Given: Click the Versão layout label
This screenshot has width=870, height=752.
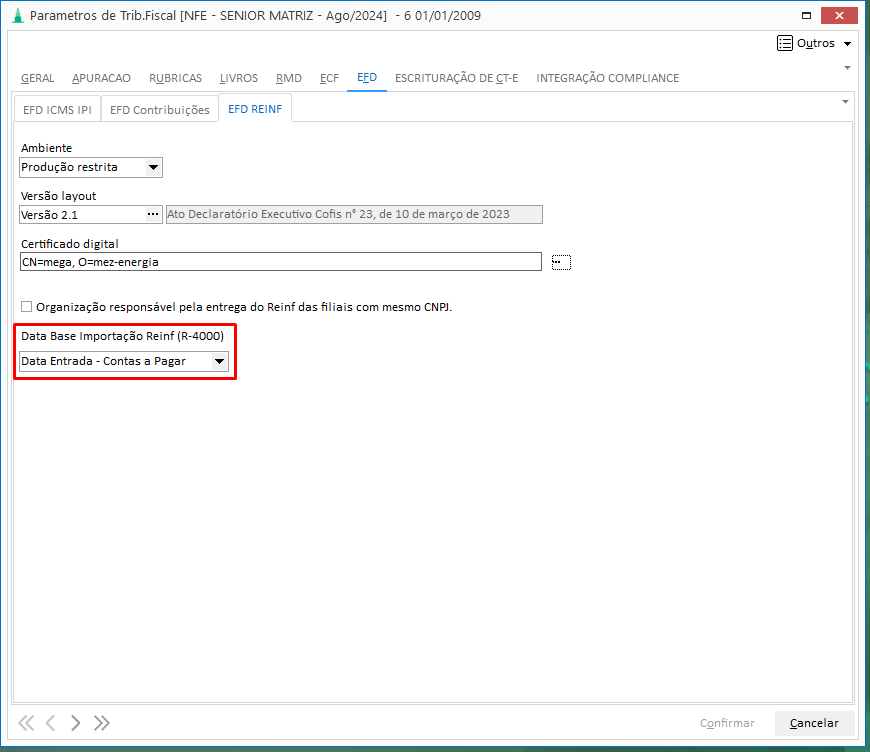Looking at the screenshot, I should pyautogui.click(x=58, y=196).
